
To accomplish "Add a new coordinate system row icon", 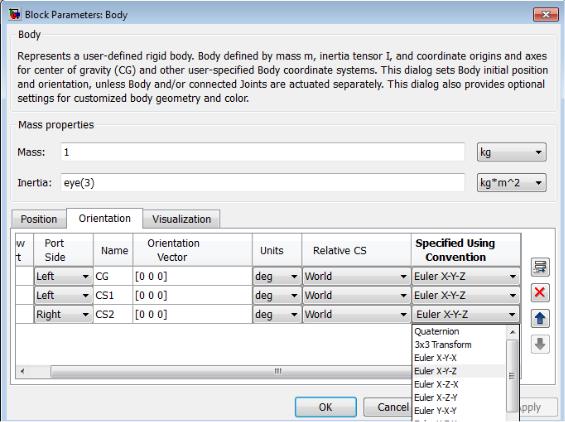I will [x=540, y=267].
